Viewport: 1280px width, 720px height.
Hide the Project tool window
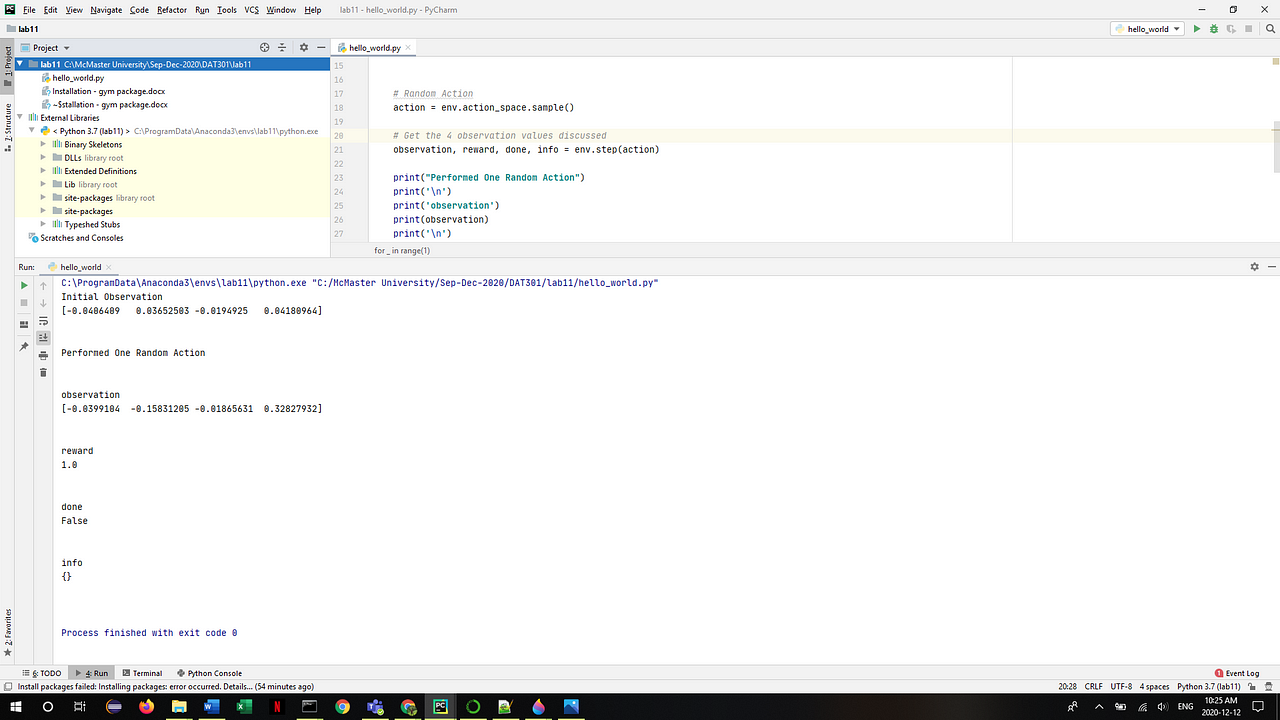click(320, 47)
